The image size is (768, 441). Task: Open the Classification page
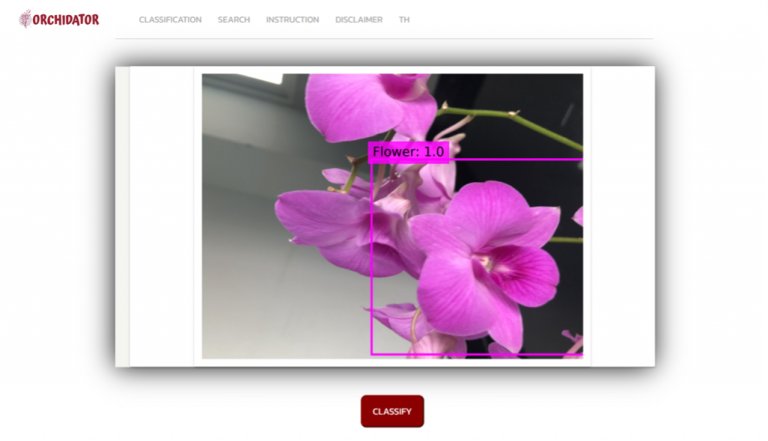170,20
